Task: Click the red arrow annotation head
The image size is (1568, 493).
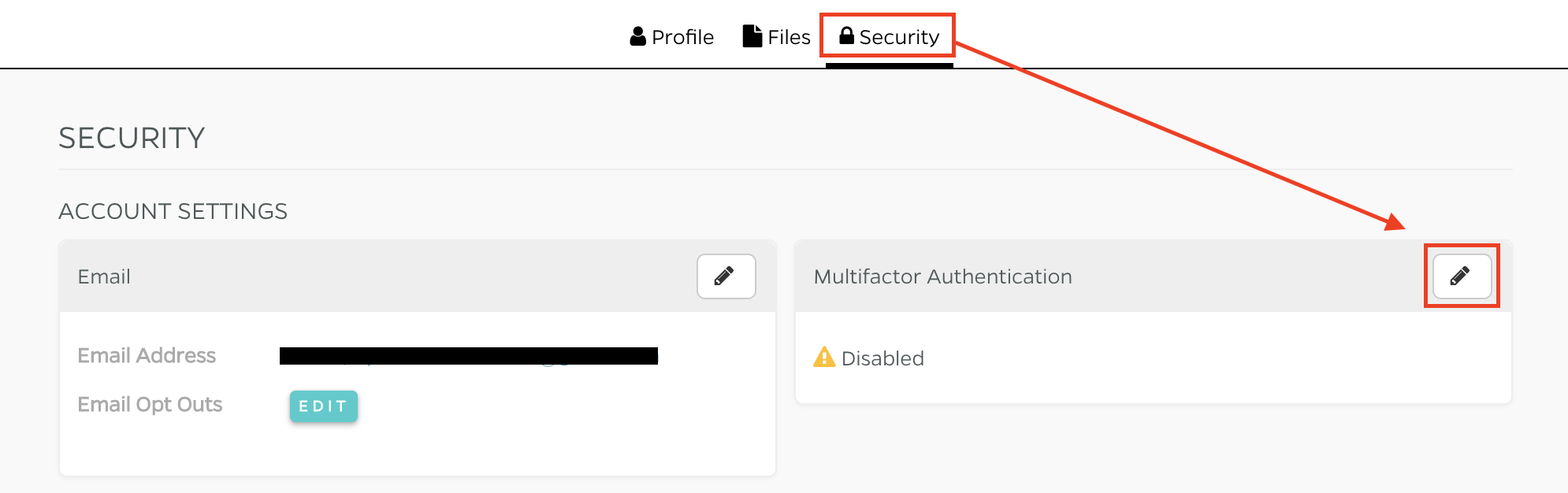Action: [x=1395, y=223]
